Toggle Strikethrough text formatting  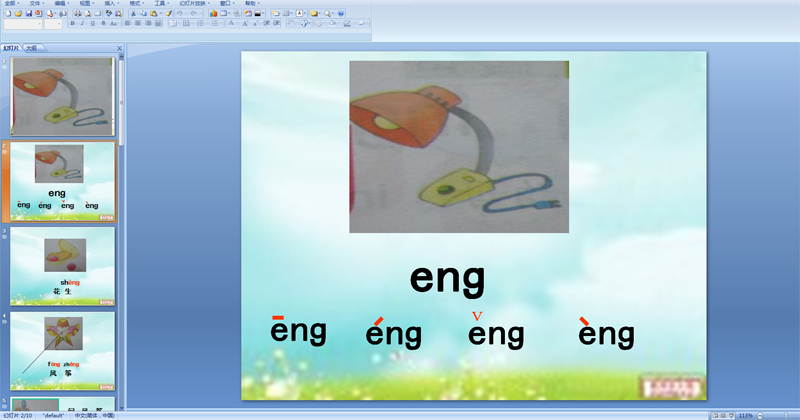click(x=104, y=23)
